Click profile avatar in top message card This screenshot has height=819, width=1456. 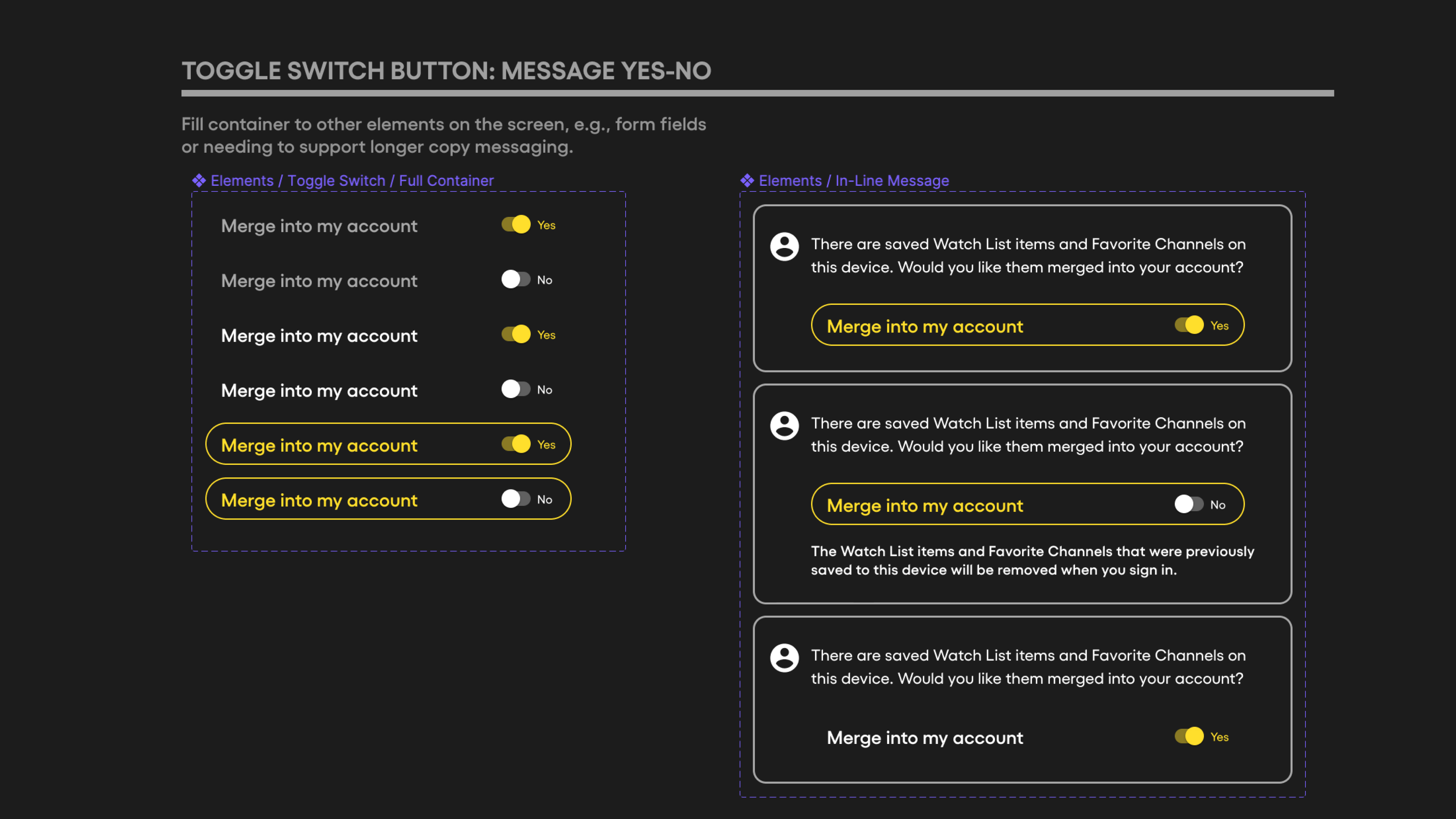pyautogui.click(x=784, y=246)
